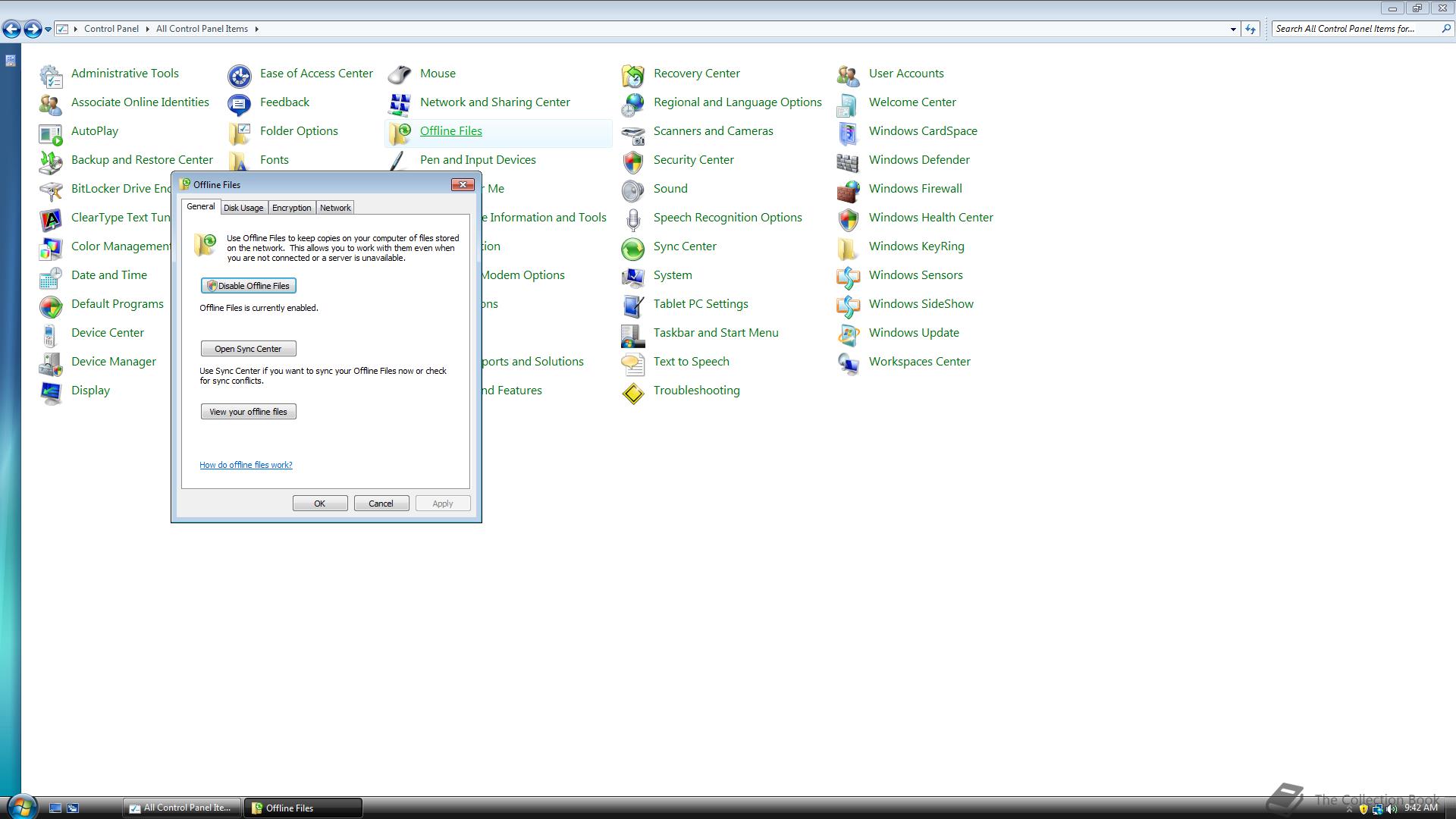Open the Windows Firewall brick wall icon

tap(849, 190)
